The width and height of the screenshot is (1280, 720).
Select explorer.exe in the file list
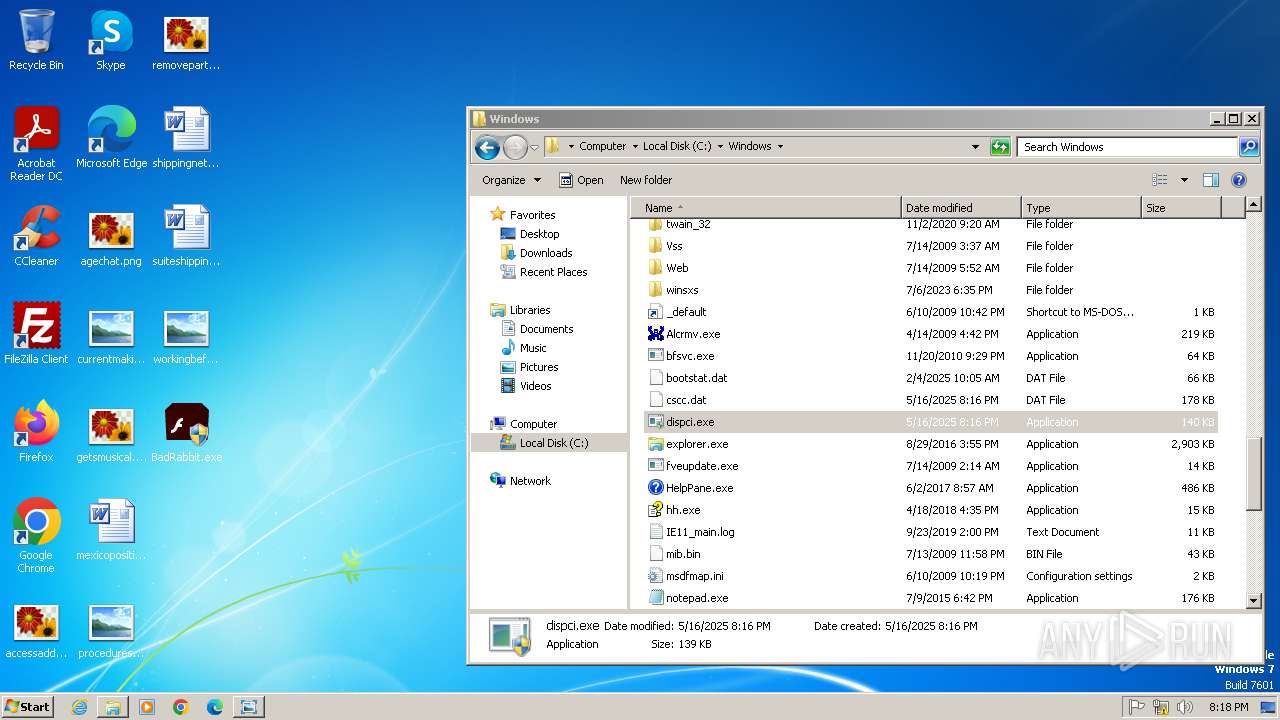[931, 444]
